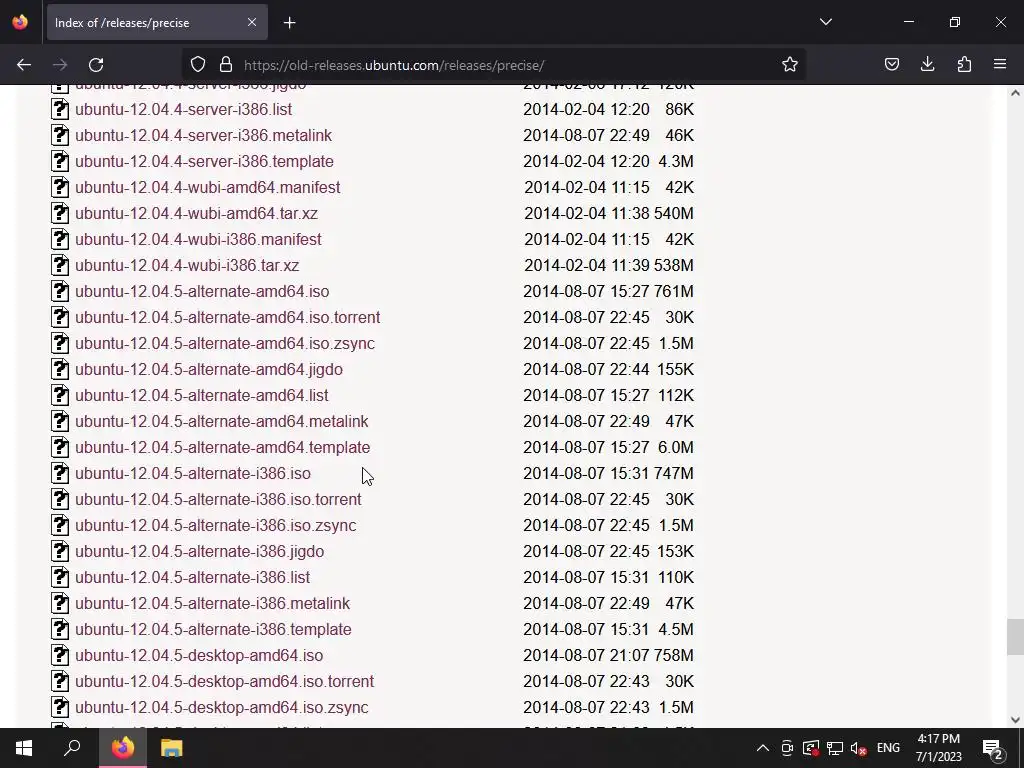Open a new browser tab

coord(290,23)
